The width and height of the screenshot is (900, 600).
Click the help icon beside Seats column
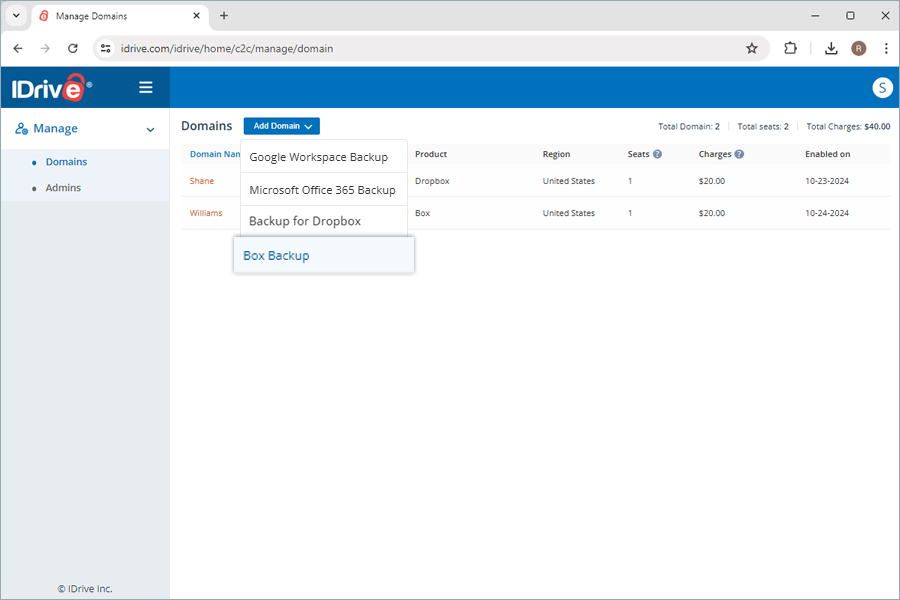coord(656,154)
